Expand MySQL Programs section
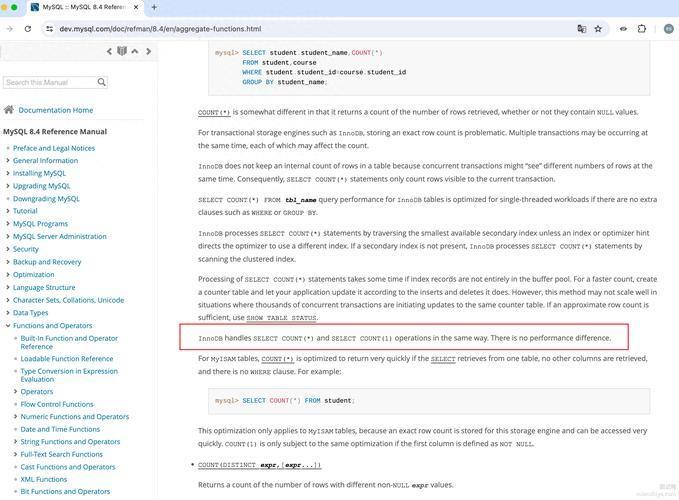This screenshot has width=679, height=500. [7, 224]
